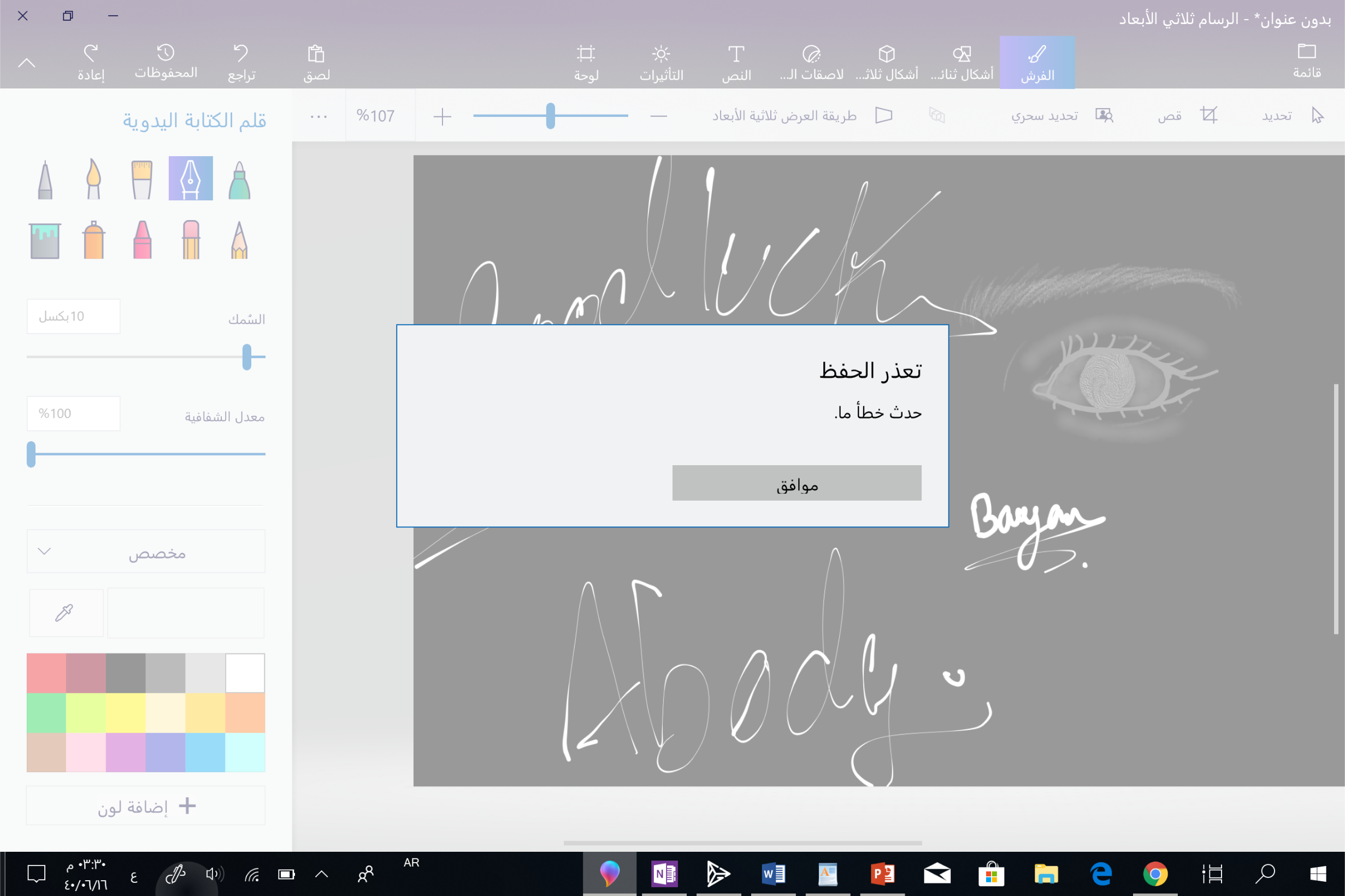Collapse the ribbon with the chevron
Viewport: 1345px width, 896px height.
coord(26,63)
